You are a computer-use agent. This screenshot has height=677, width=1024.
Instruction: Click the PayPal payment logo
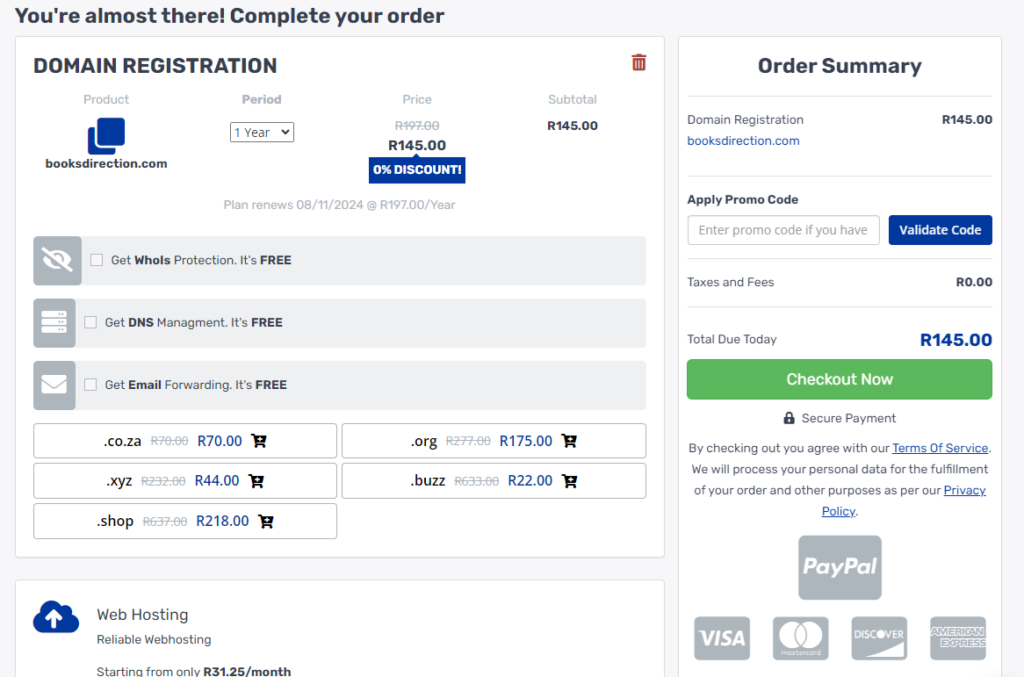pyautogui.click(x=839, y=567)
